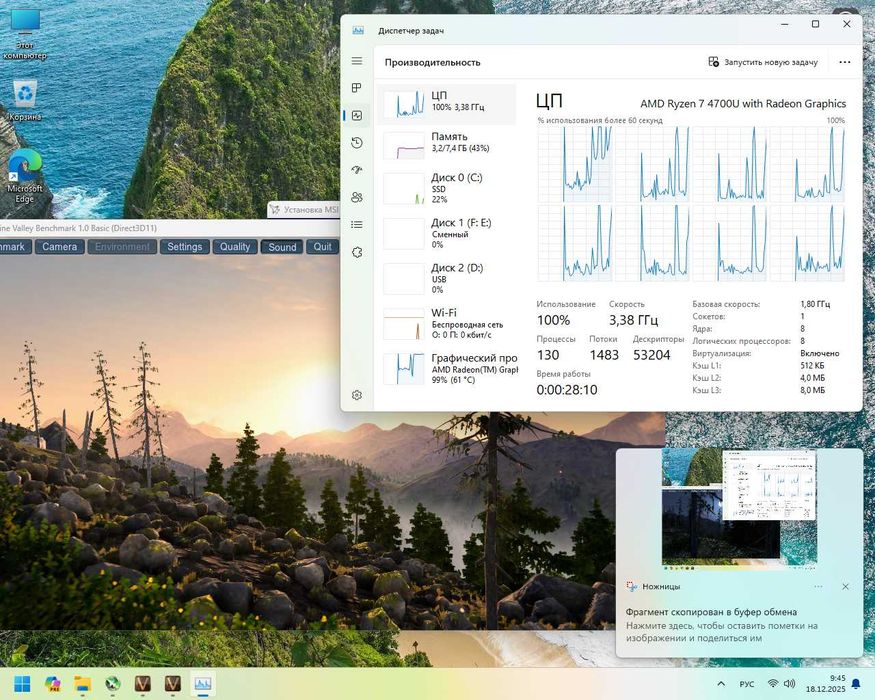Screen dimensions: 875x700
Task: Switch РУС input language indicator
Action: tap(747, 684)
